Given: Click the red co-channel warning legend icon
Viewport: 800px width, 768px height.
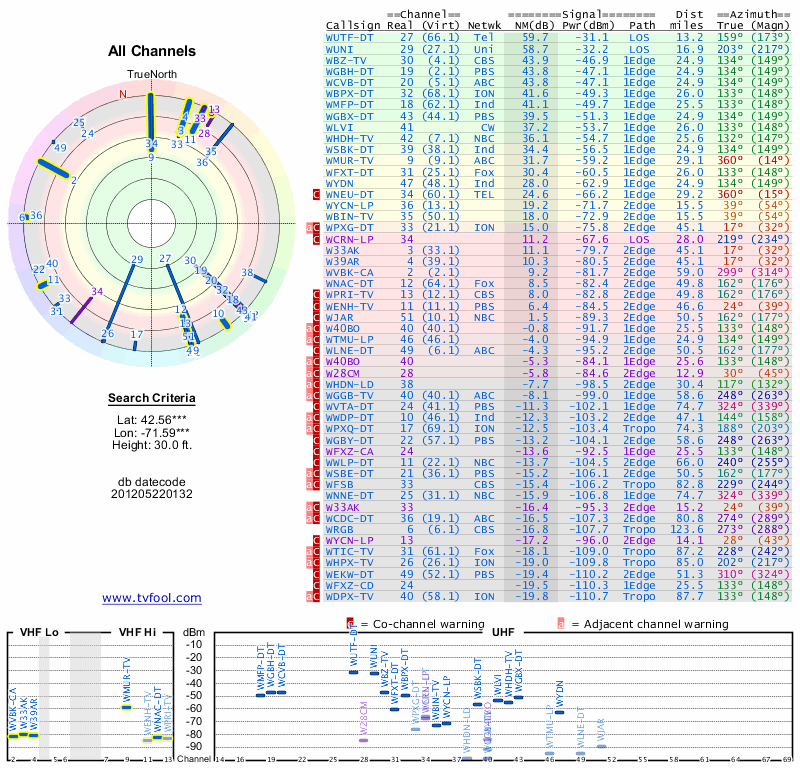Looking at the screenshot, I should coord(350,624).
